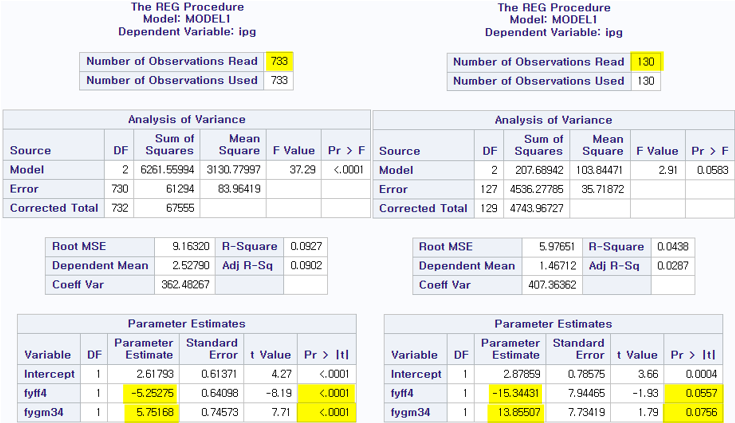
Task: Select Error sum of squares 61294
Action: [x=180, y=189]
